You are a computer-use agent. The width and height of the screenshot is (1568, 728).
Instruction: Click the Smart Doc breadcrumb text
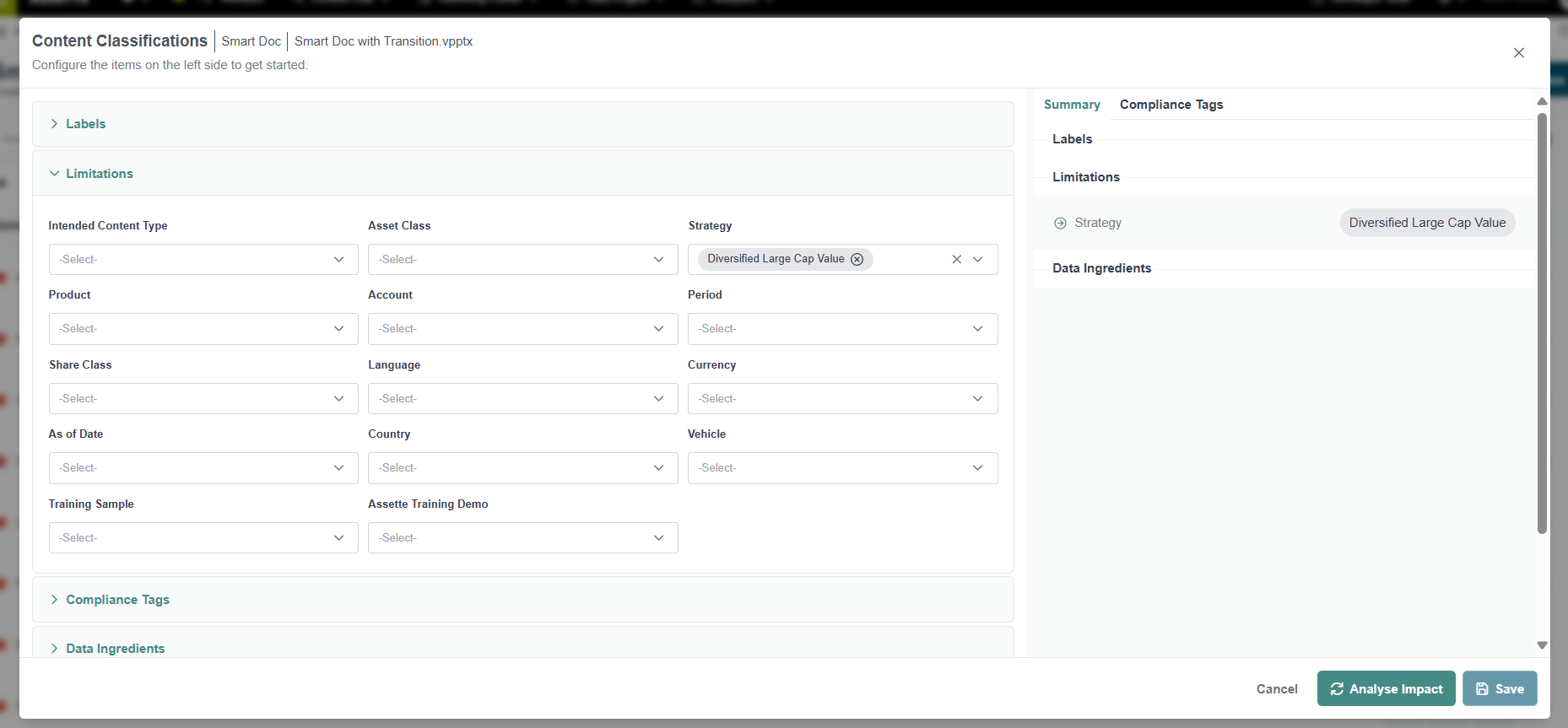point(251,41)
